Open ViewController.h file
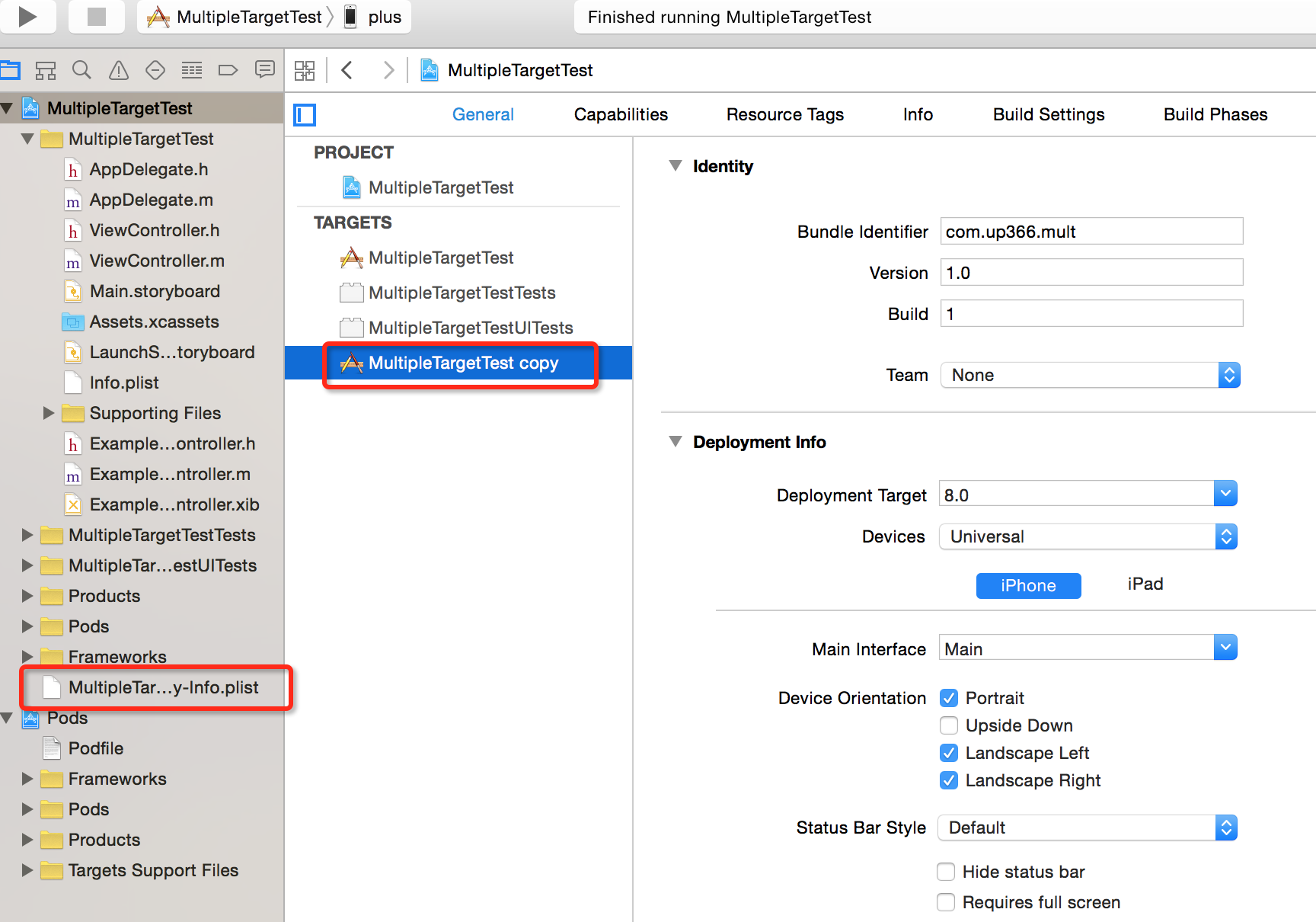The image size is (1316, 922). 154,230
